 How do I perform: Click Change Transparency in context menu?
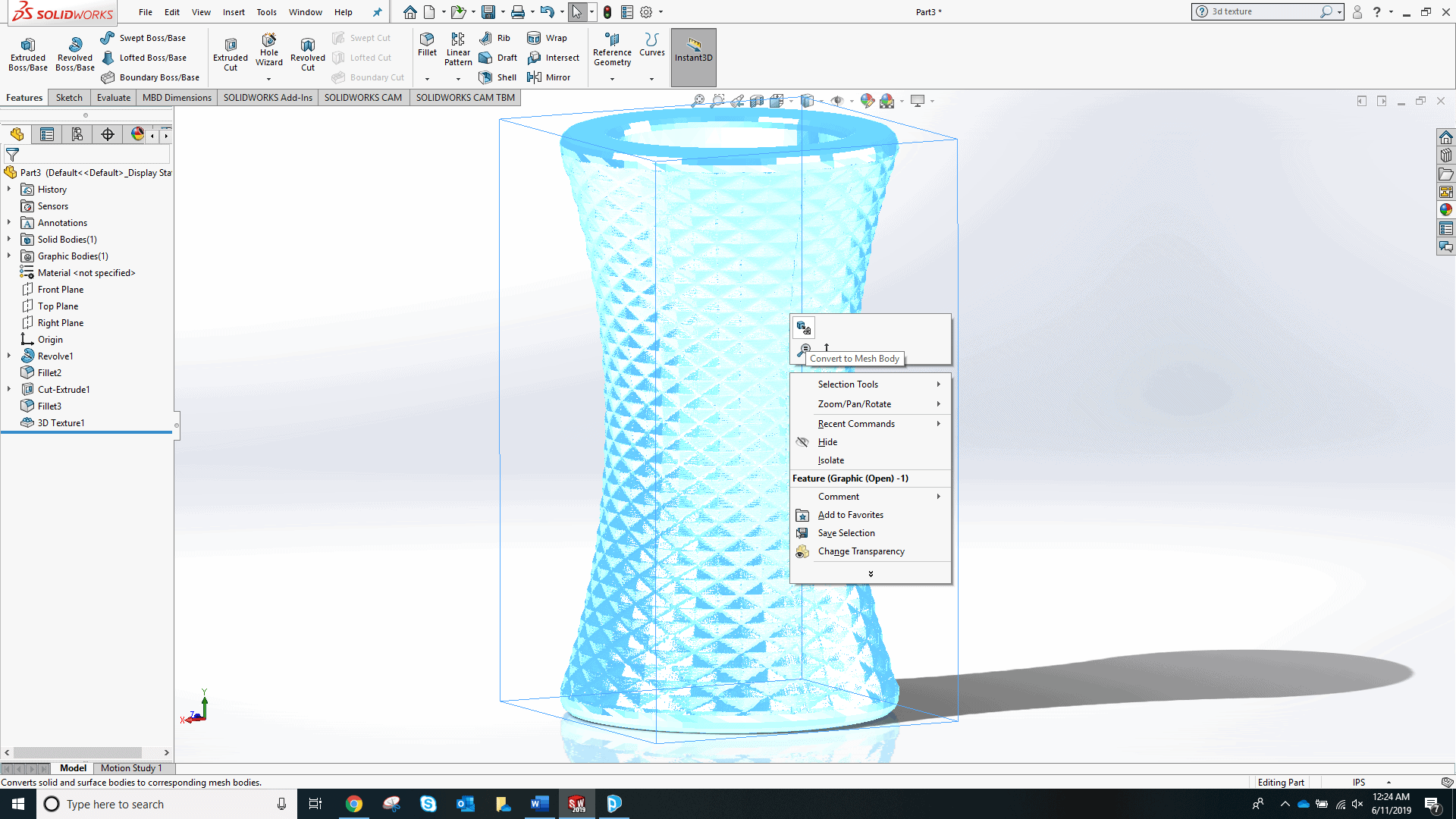pos(861,551)
